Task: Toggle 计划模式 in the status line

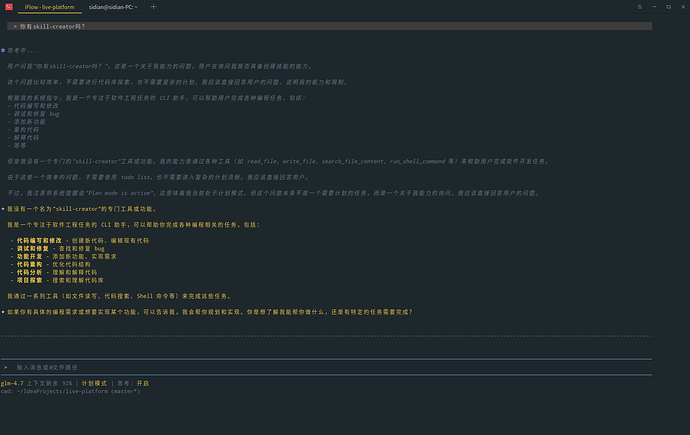Action: pyautogui.click(x=98, y=382)
